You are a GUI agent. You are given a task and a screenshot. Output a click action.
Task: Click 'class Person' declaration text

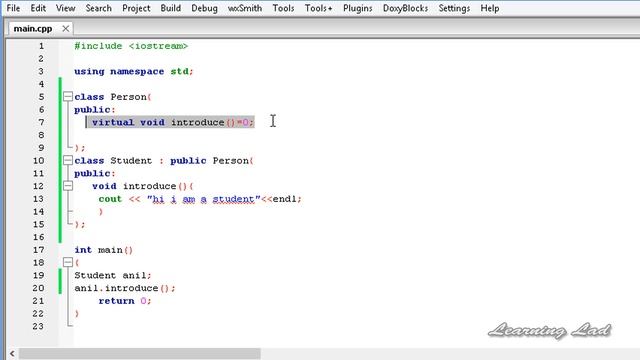click(110, 97)
